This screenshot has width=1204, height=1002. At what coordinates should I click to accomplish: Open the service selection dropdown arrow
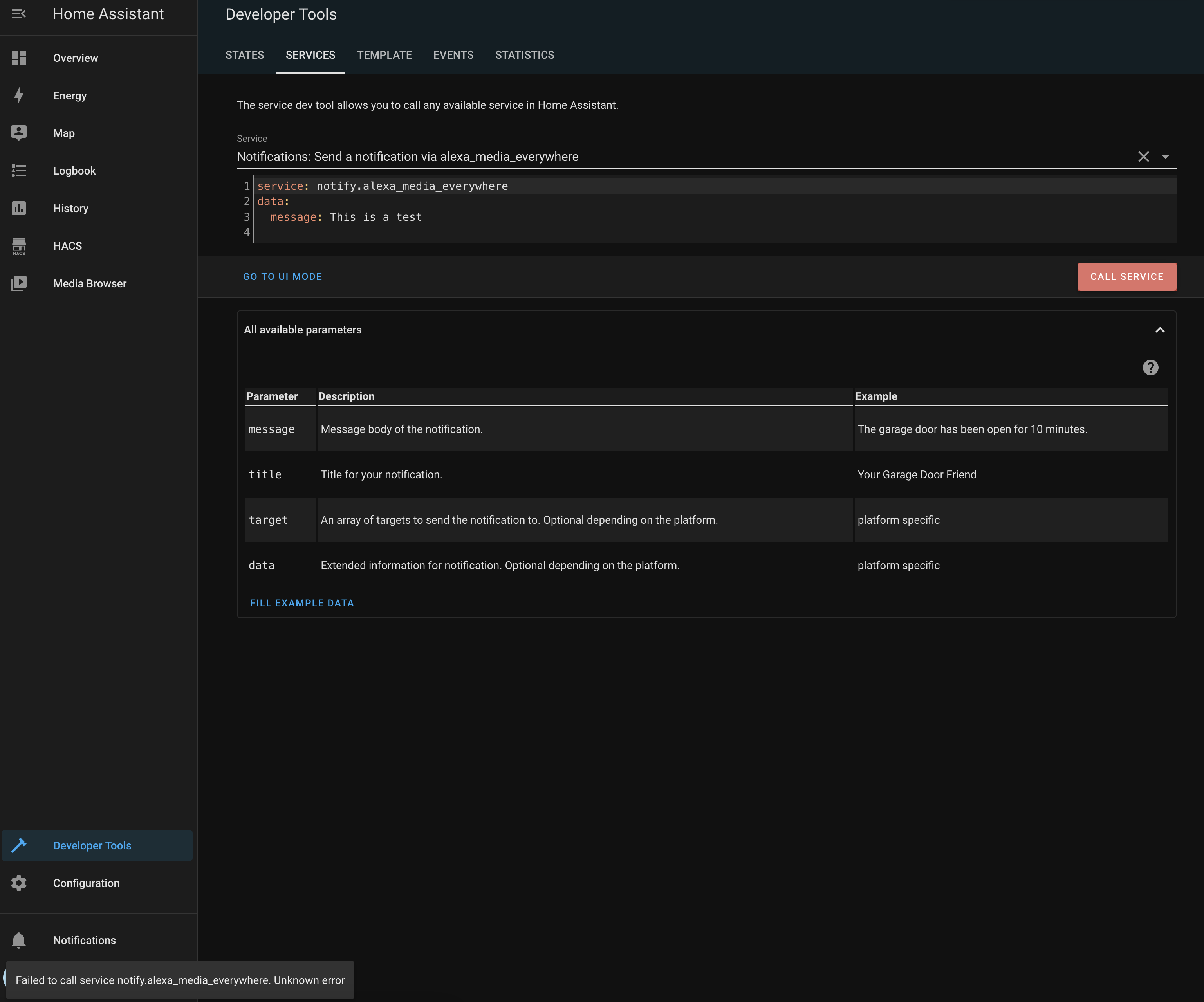(1165, 157)
